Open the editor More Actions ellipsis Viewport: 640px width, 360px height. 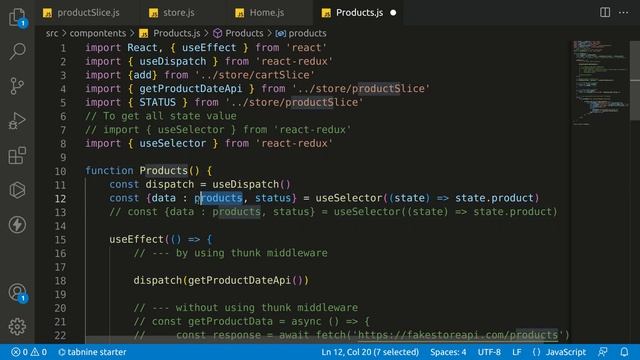(623, 13)
